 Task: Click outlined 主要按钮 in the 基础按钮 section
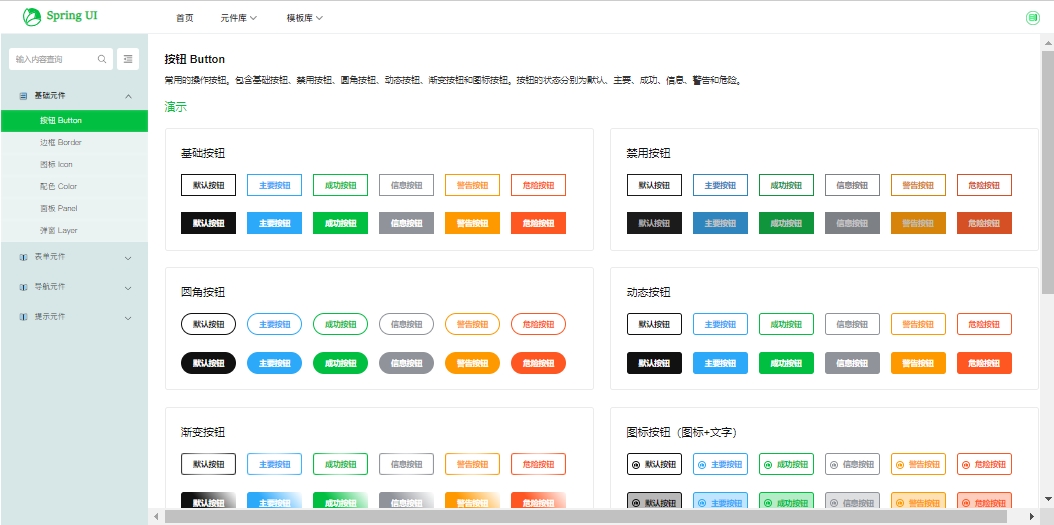274,185
